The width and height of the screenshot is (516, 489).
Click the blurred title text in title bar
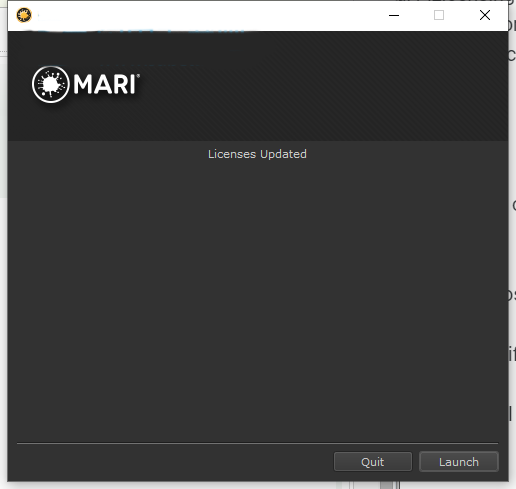pyautogui.click(x=47, y=16)
